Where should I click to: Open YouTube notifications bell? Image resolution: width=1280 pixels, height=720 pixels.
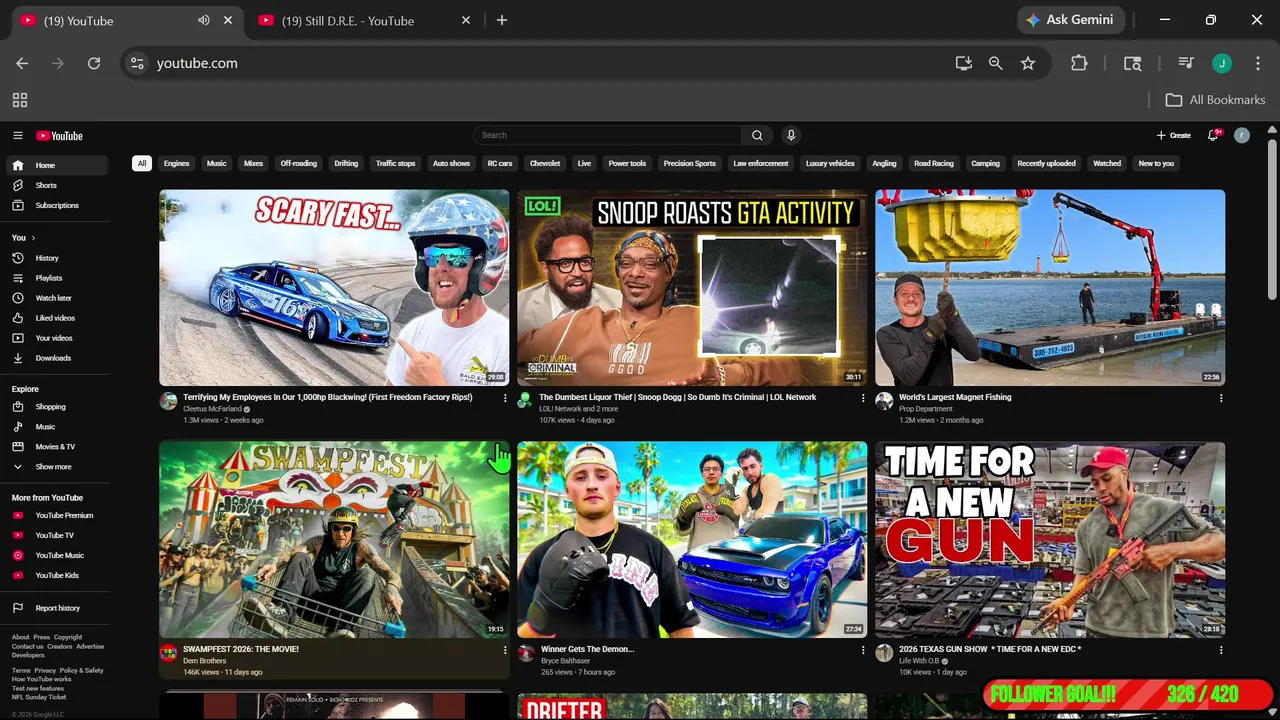pyautogui.click(x=1214, y=135)
